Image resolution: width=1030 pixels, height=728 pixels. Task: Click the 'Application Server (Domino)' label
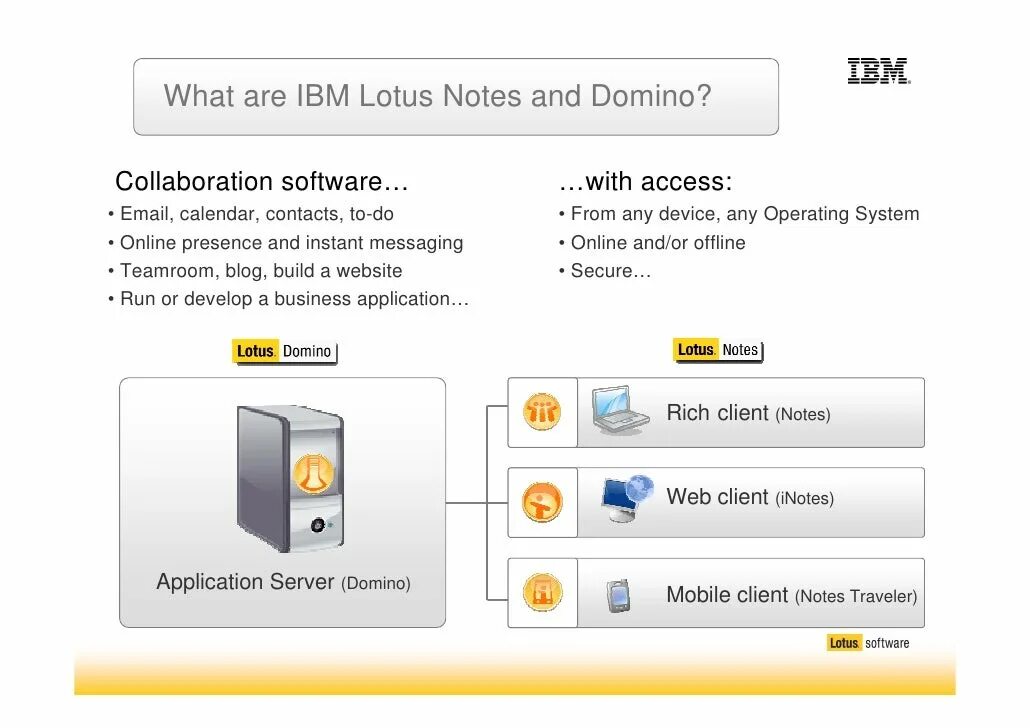pos(283,582)
